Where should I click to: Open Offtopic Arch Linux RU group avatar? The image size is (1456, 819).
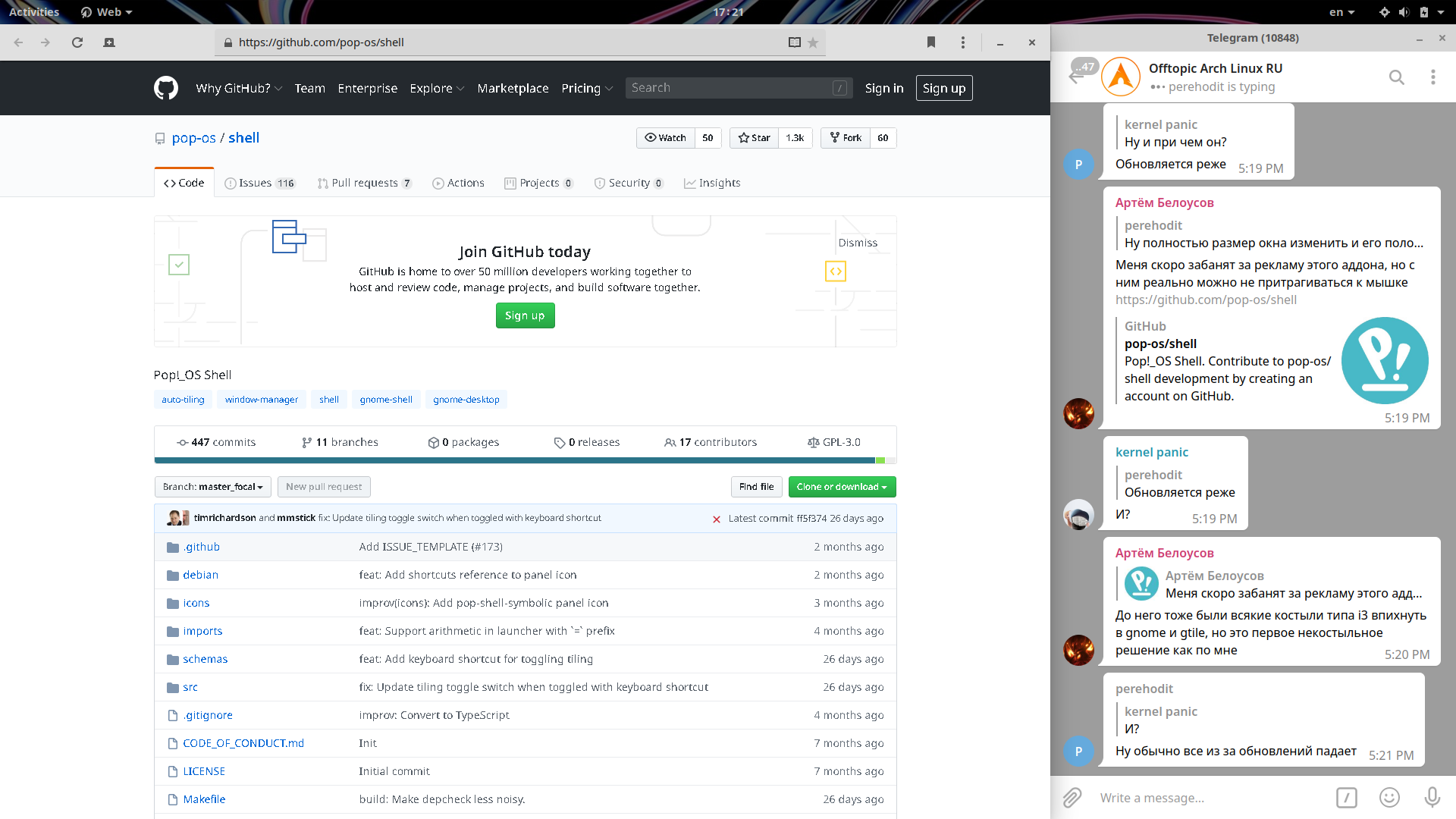coord(1121,77)
